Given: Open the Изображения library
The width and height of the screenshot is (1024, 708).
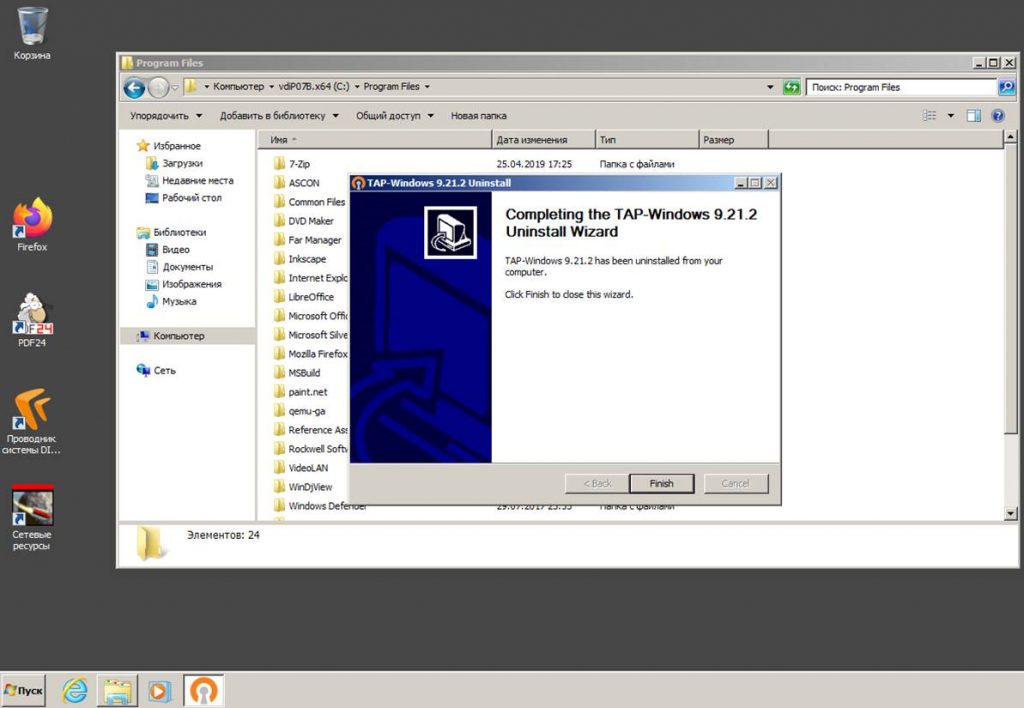Looking at the screenshot, I should click(x=184, y=284).
